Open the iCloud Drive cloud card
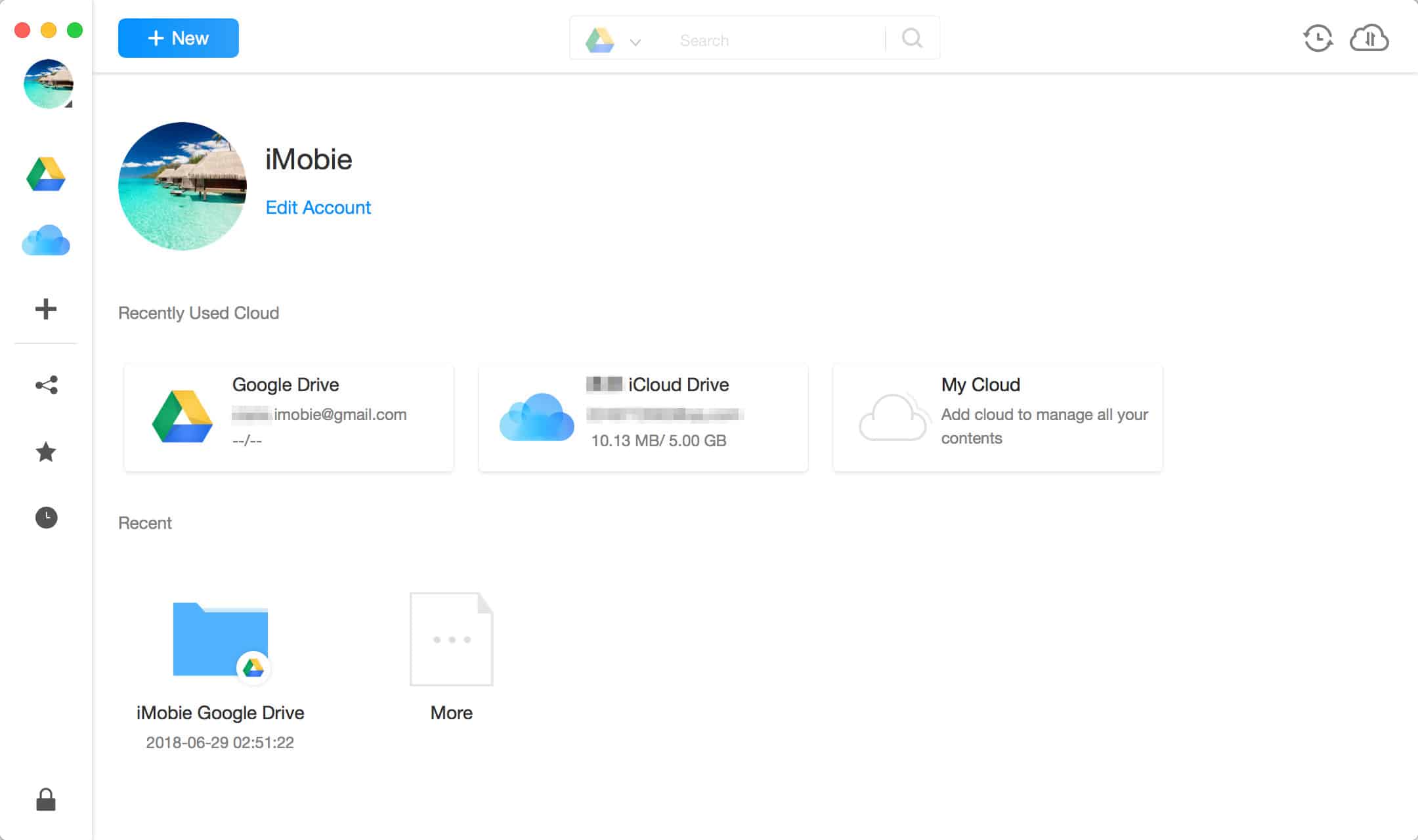The width and height of the screenshot is (1418, 840). click(x=643, y=417)
